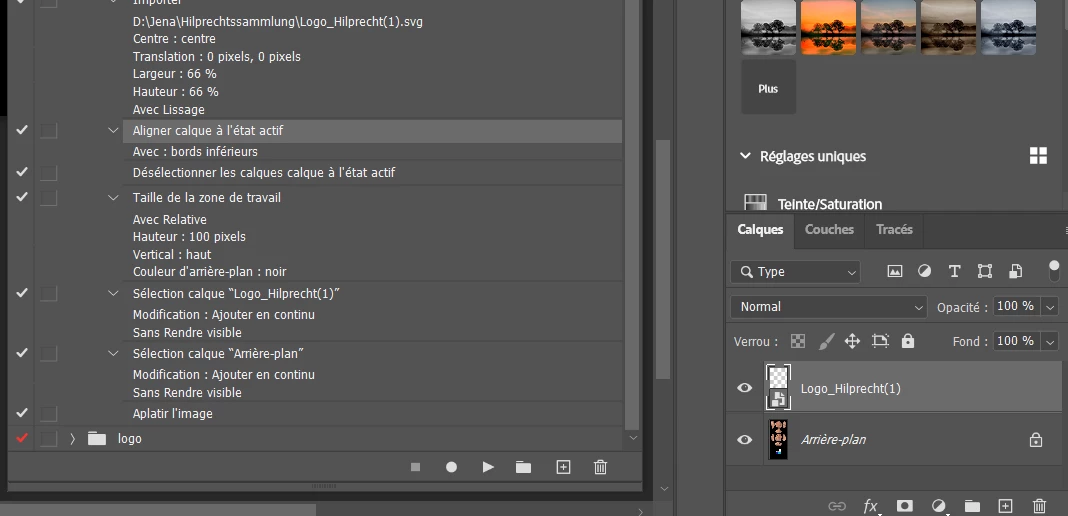The height and width of the screenshot is (516, 1068).
Task: Filter layers by text type
Action: 954,271
